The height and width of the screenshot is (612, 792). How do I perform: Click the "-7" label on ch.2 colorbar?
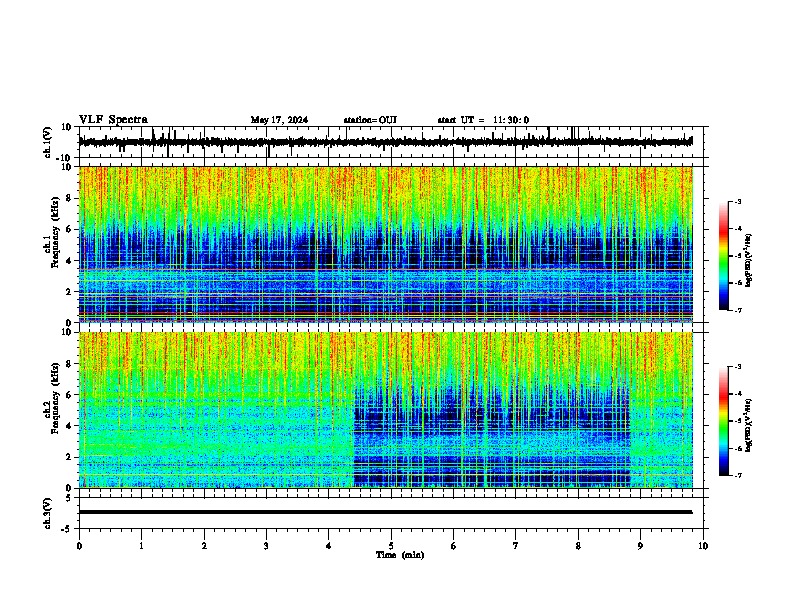pyautogui.click(x=737, y=476)
